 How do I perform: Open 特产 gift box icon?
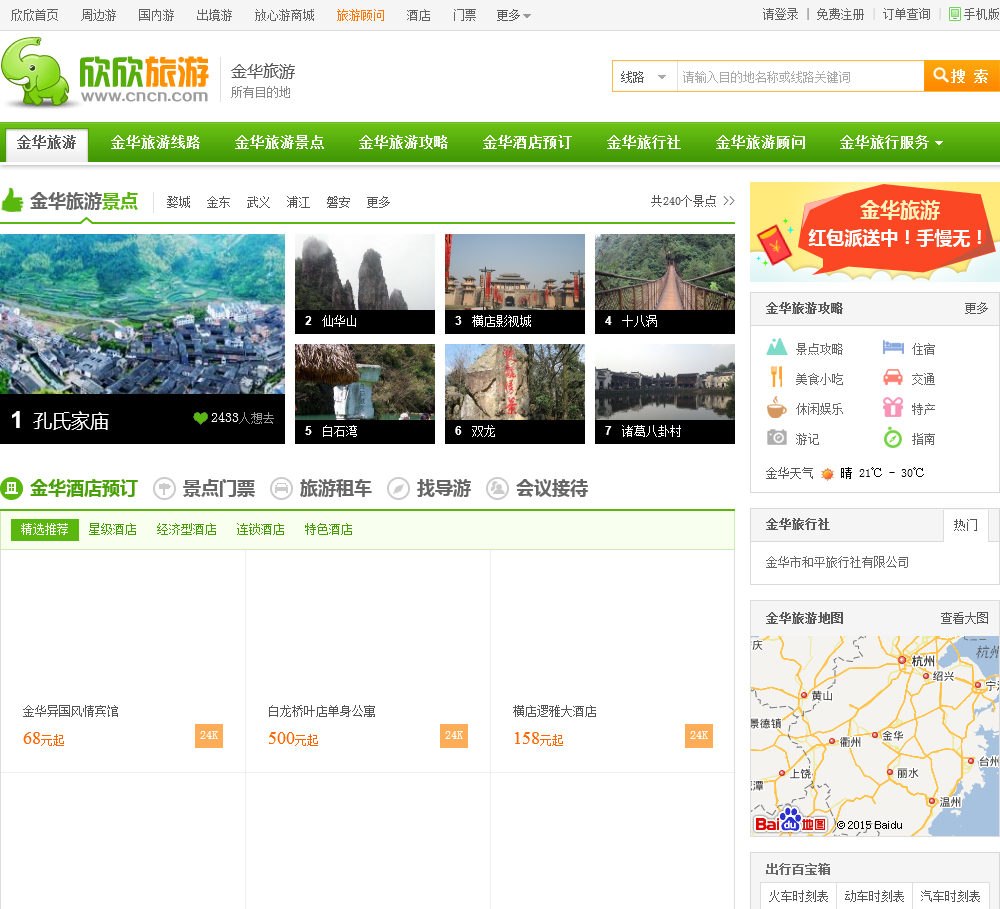[x=893, y=407]
